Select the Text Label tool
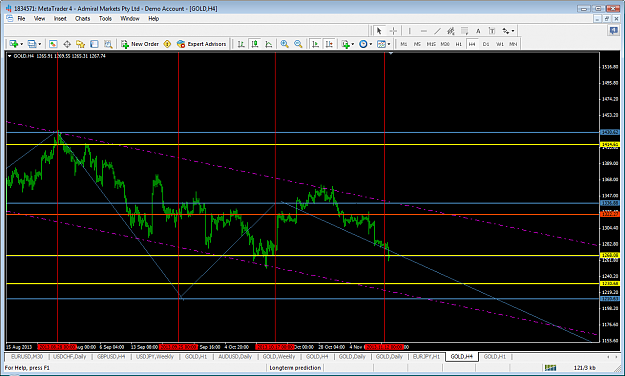 click(492, 31)
